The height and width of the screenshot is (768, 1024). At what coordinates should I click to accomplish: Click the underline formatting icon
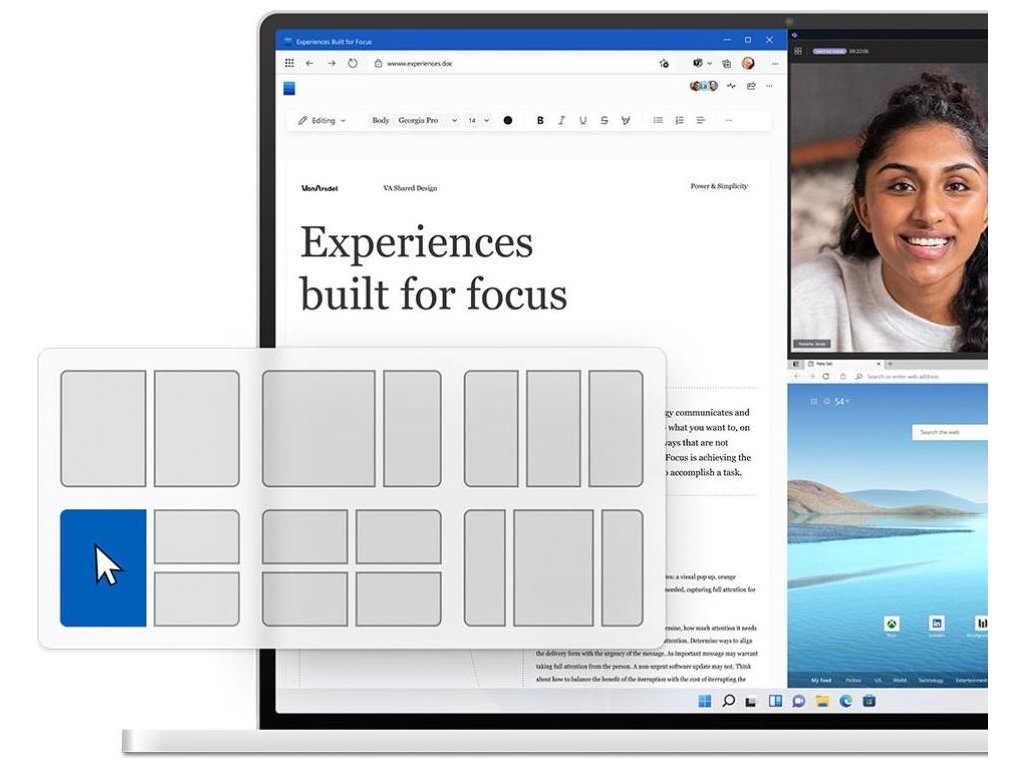pyautogui.click(x=583, y=120)
